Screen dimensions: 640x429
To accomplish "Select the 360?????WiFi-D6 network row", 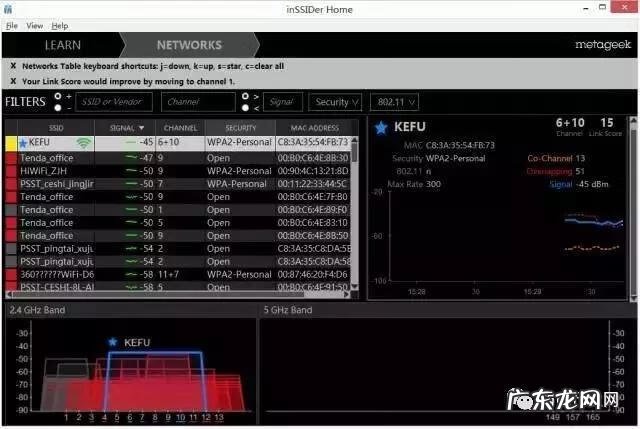I will coord(178,275).
